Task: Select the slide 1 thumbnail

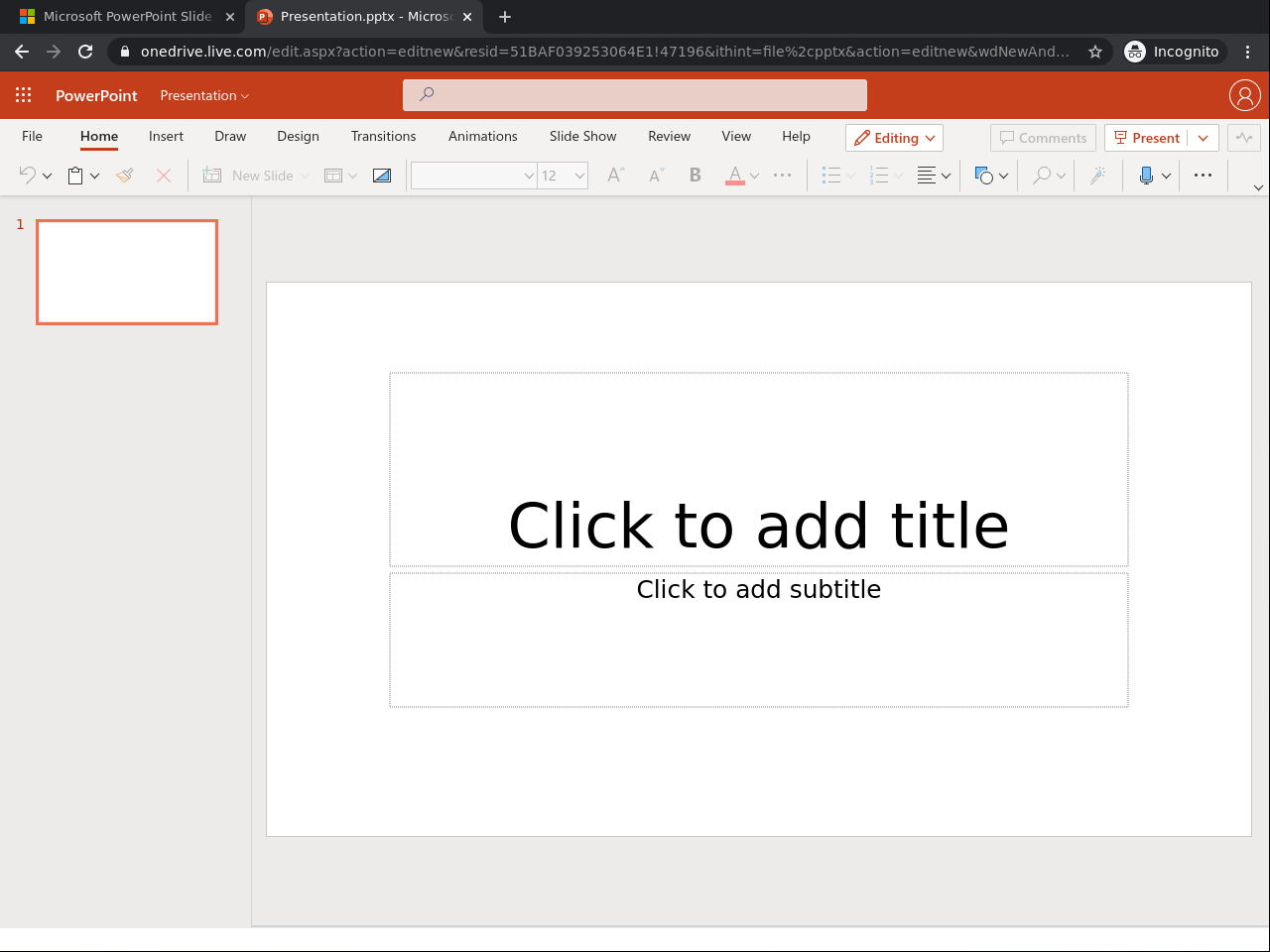Action: pos(127,272)
